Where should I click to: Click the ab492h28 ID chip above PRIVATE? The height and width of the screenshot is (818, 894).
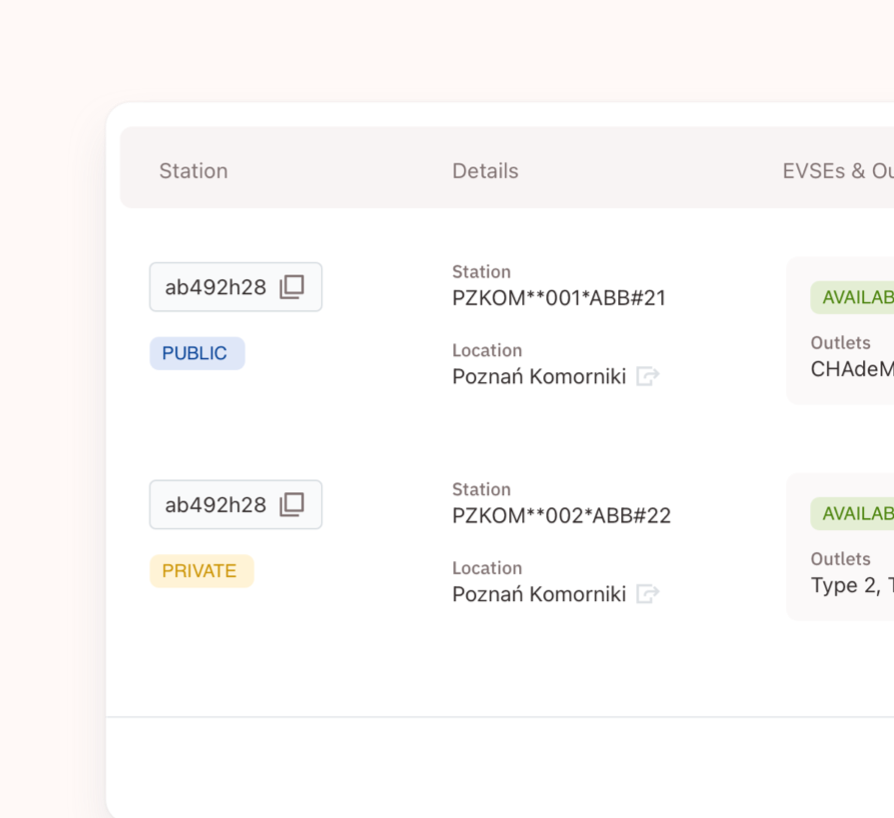(x=215, y=505)
